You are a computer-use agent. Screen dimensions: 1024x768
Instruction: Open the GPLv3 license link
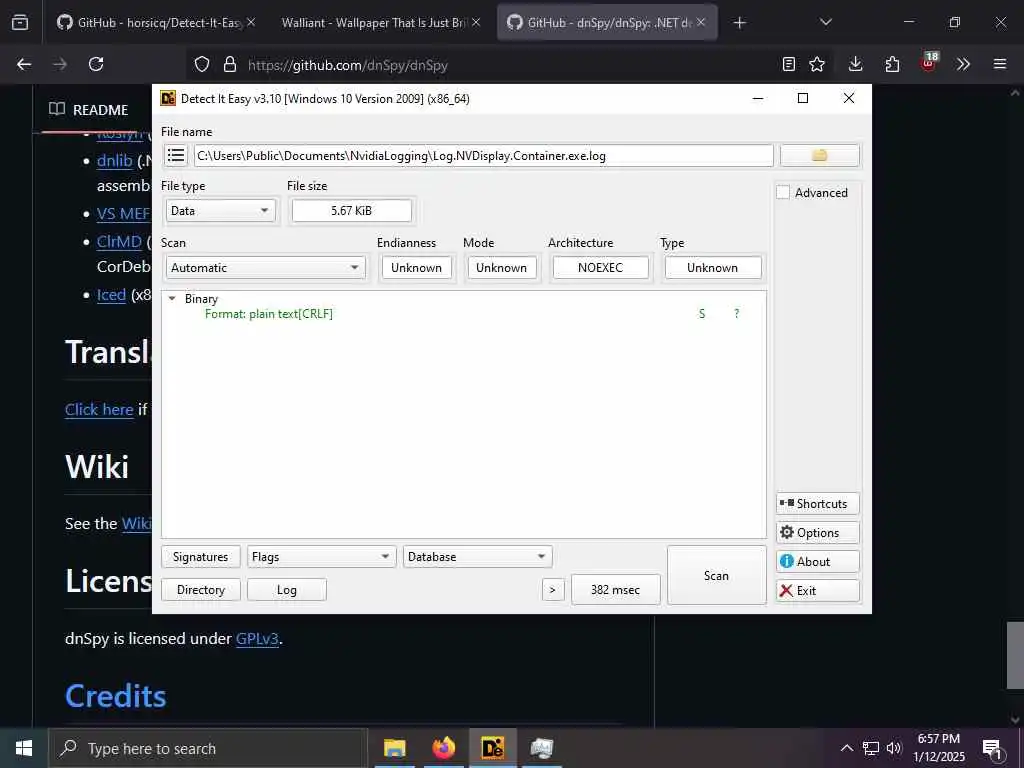coord(257,639)
